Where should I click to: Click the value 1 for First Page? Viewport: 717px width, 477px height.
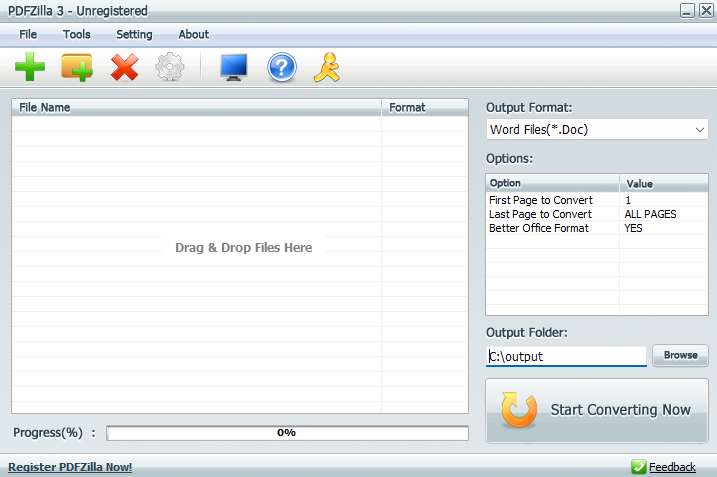coord(628,200)
